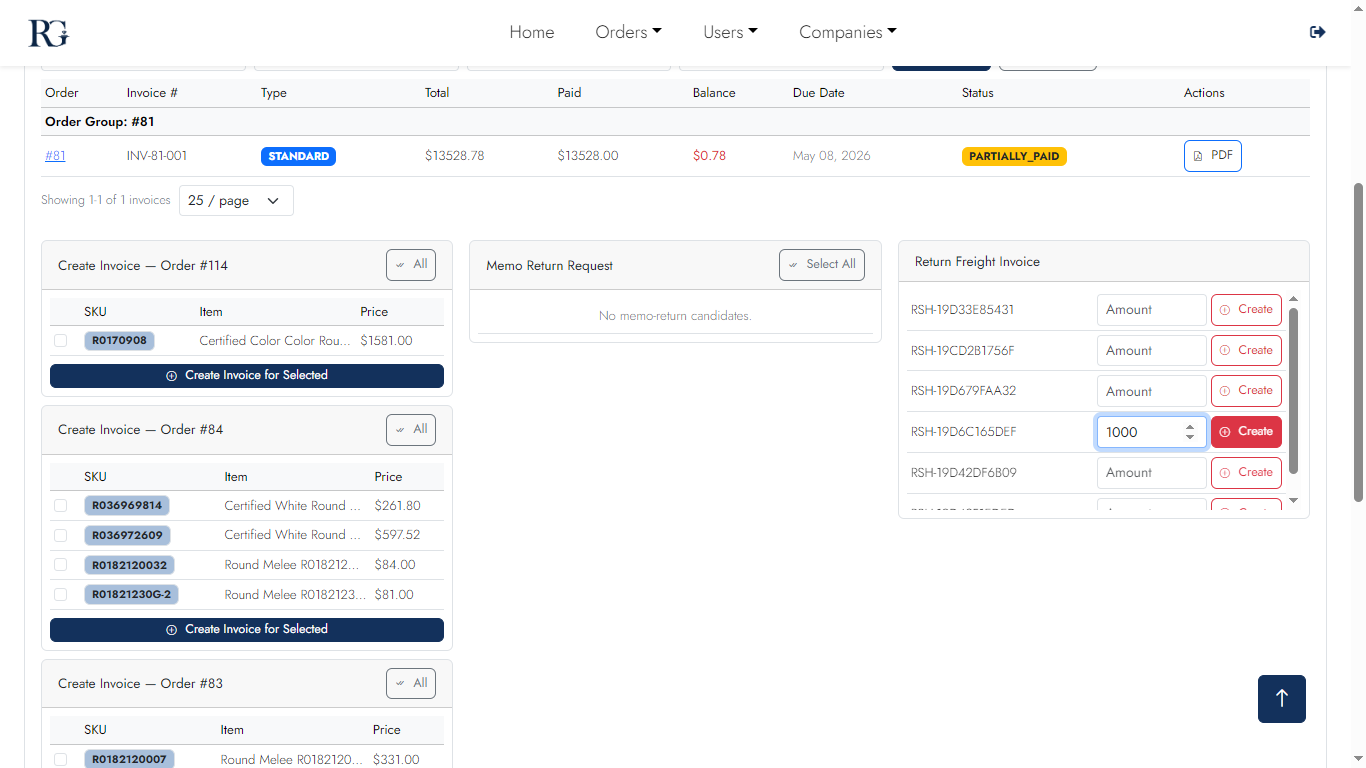The width and height of the screenshot is (1366, 768).
Task: Select the RG logo to go home
Action: pos(46,32)
